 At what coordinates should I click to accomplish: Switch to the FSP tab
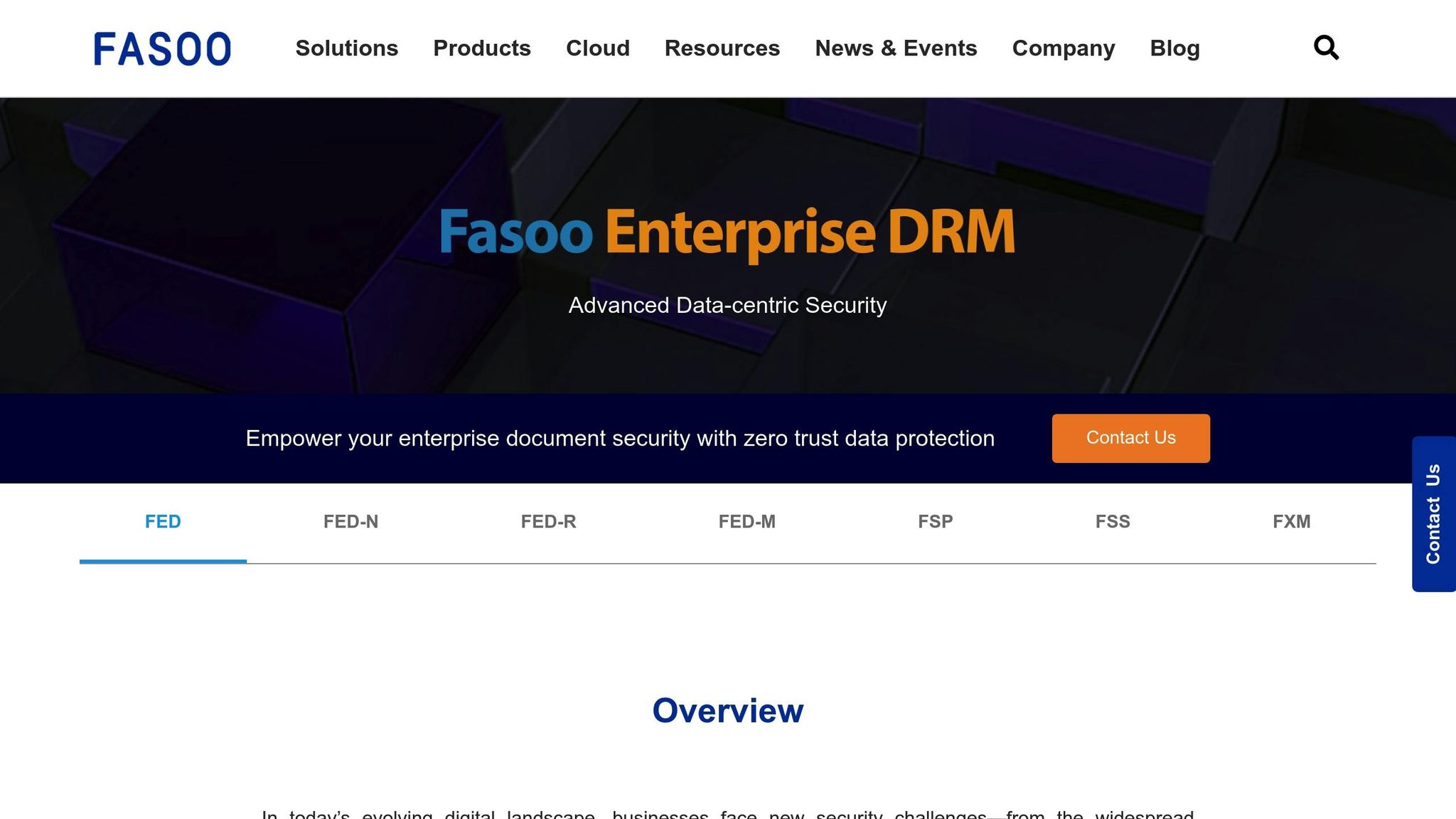point(935,522)
